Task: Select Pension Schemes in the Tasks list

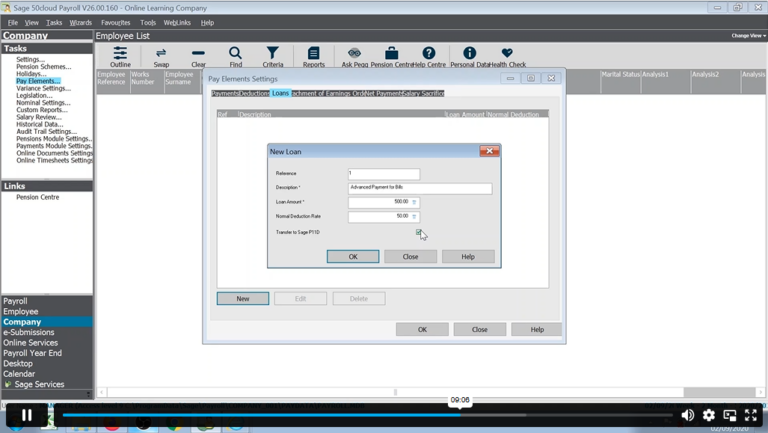Action: click(43, 67)
